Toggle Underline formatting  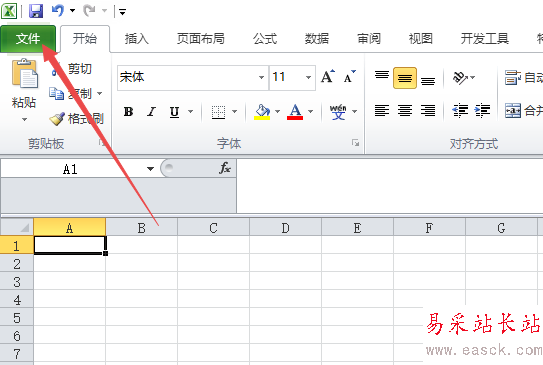(x=175, y=112)
